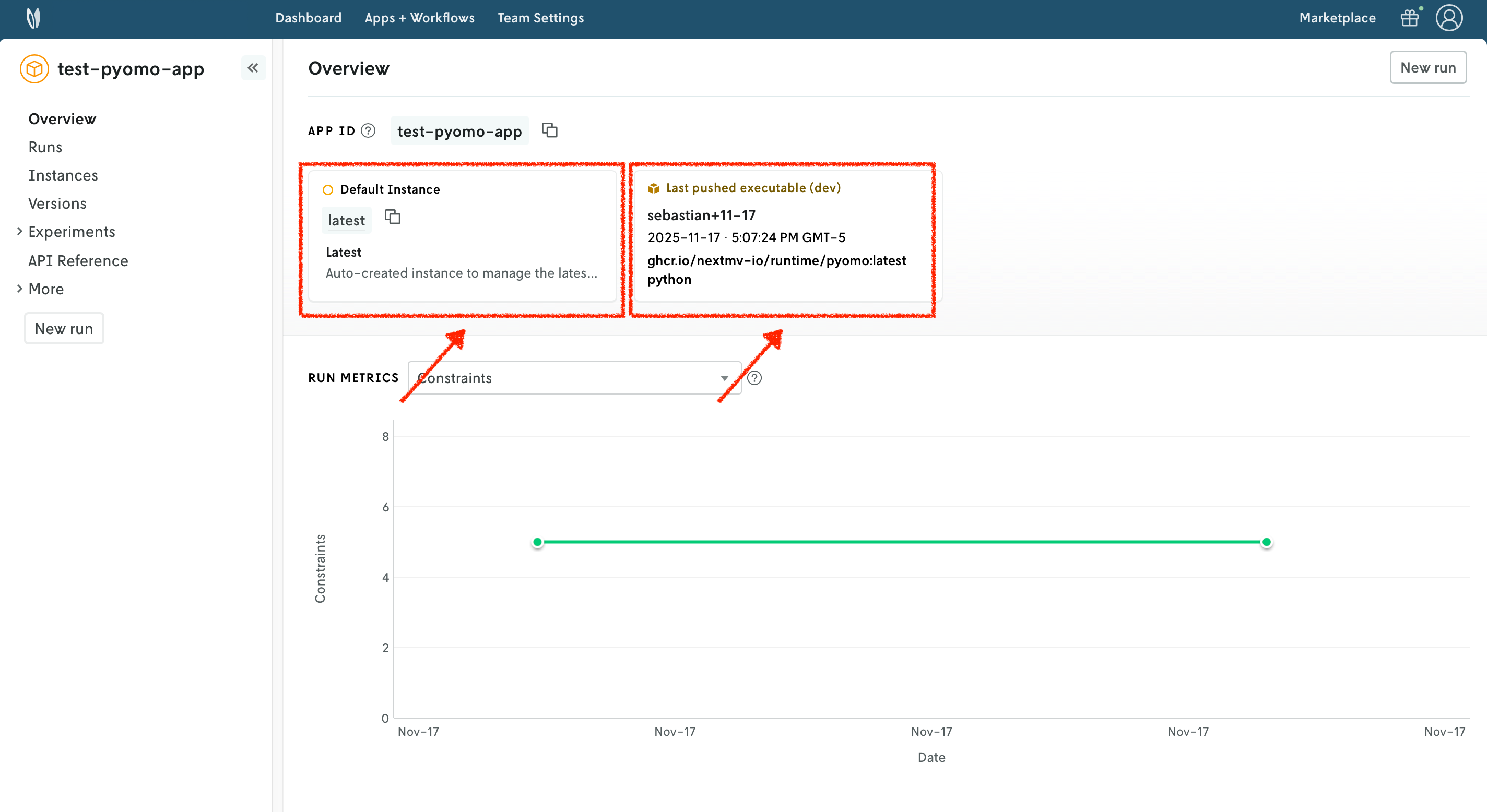Viewport: 1487px width, 812px height.
Task: Open Dashboard from top navigation
Action: pos(308,18)
